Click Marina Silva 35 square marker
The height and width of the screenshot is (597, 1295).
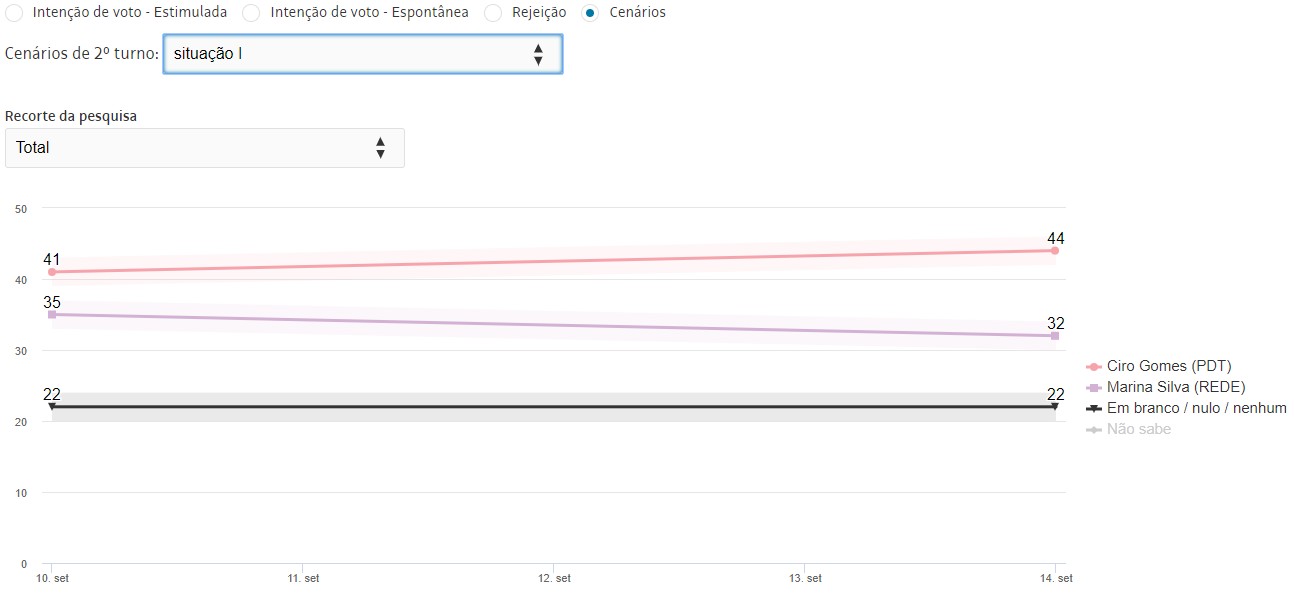point(52,314)
